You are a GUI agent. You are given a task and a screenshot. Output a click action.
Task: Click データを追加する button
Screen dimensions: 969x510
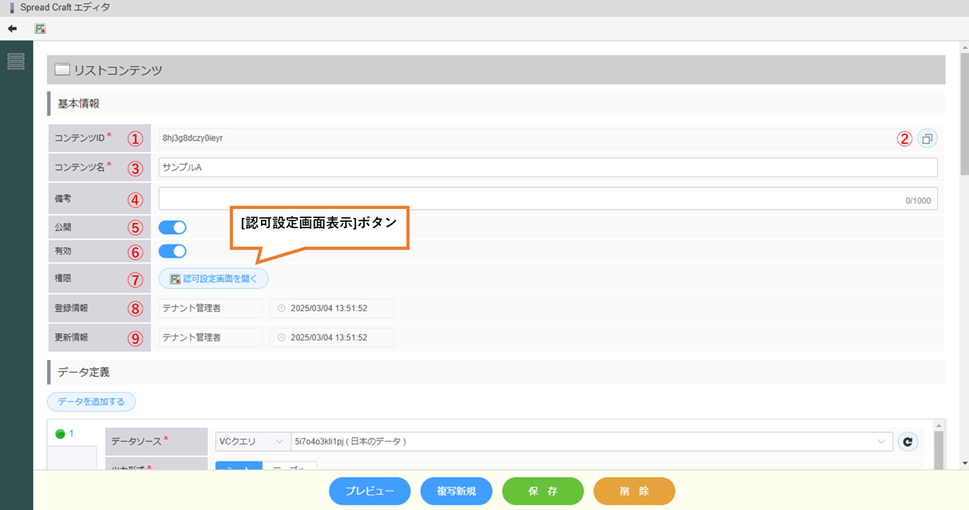point(91,401)
